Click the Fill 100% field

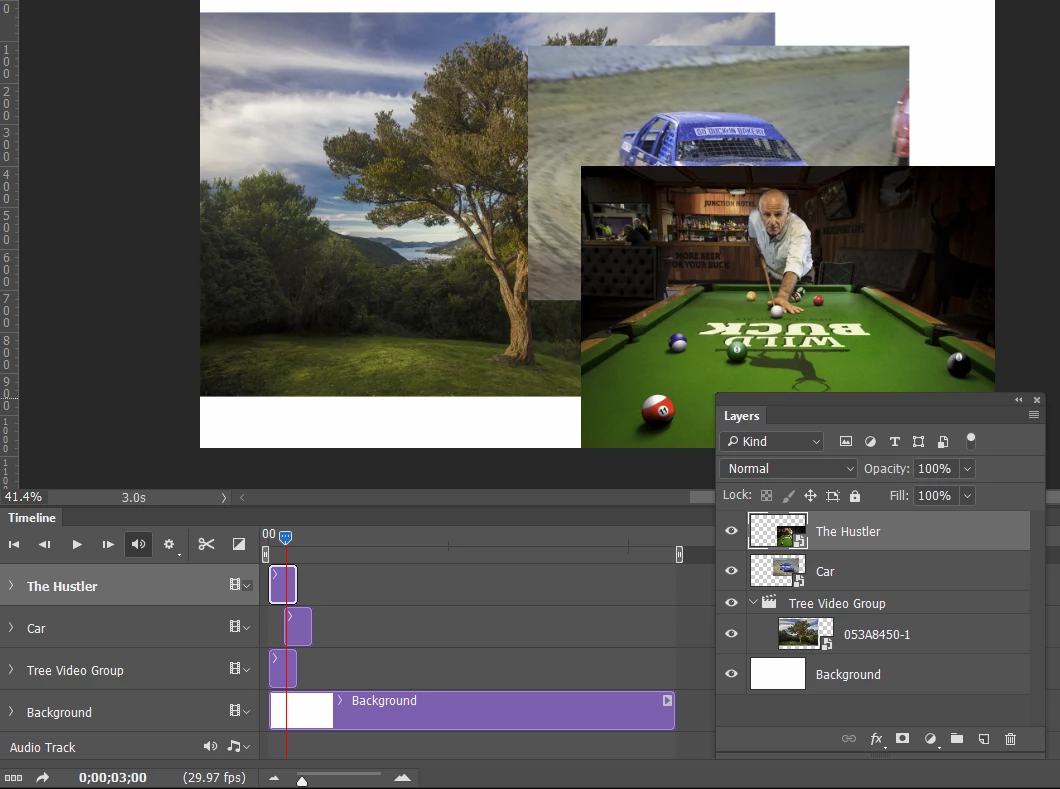tap(936, 496)
